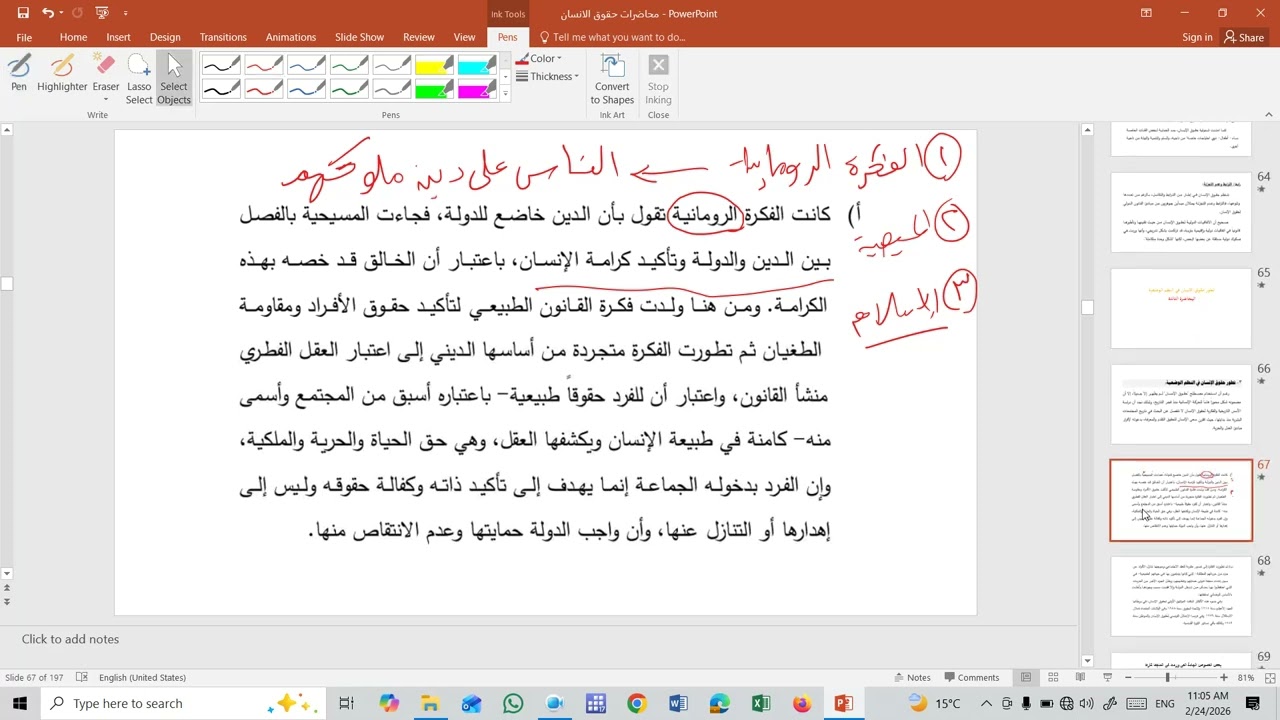Pick the cyan highlighter pen

[477, 64]
